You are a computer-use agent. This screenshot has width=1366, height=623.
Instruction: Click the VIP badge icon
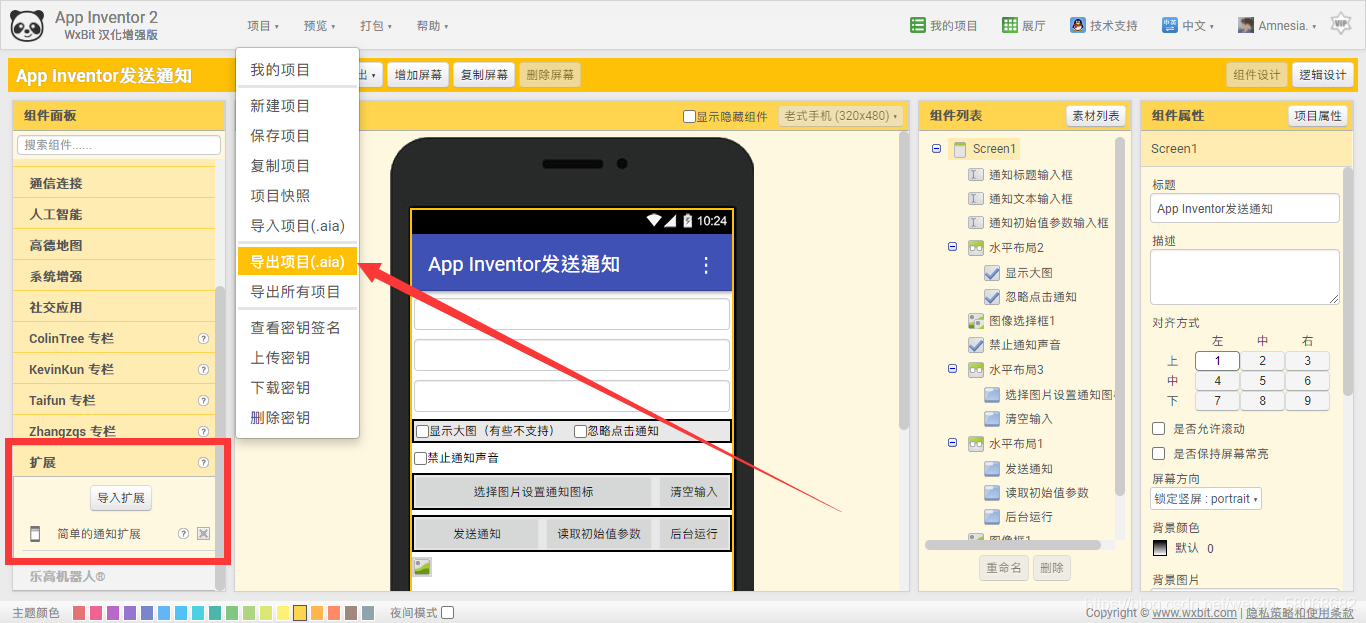point(1341,24)
